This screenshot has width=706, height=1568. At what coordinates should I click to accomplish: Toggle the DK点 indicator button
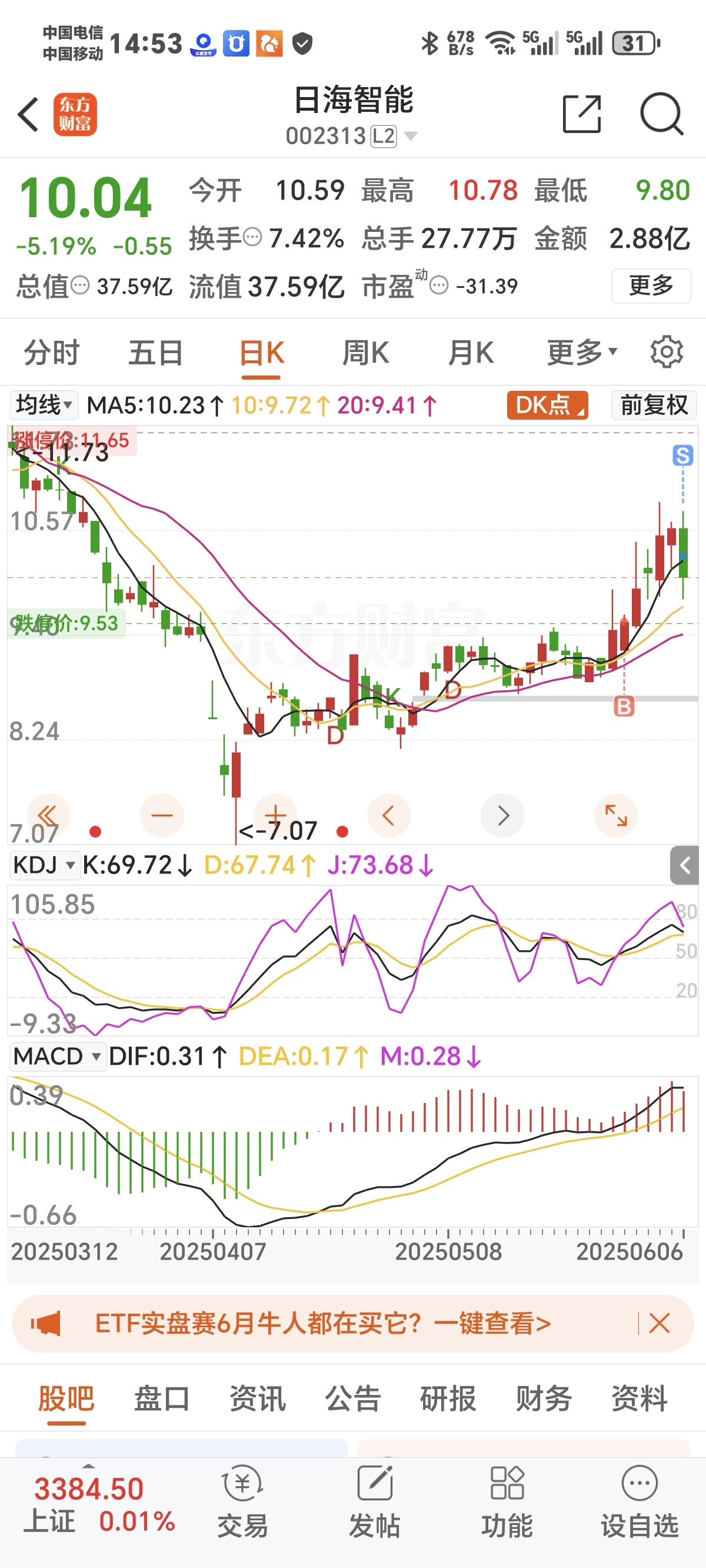pyautogui.click(x=547, y=405)
